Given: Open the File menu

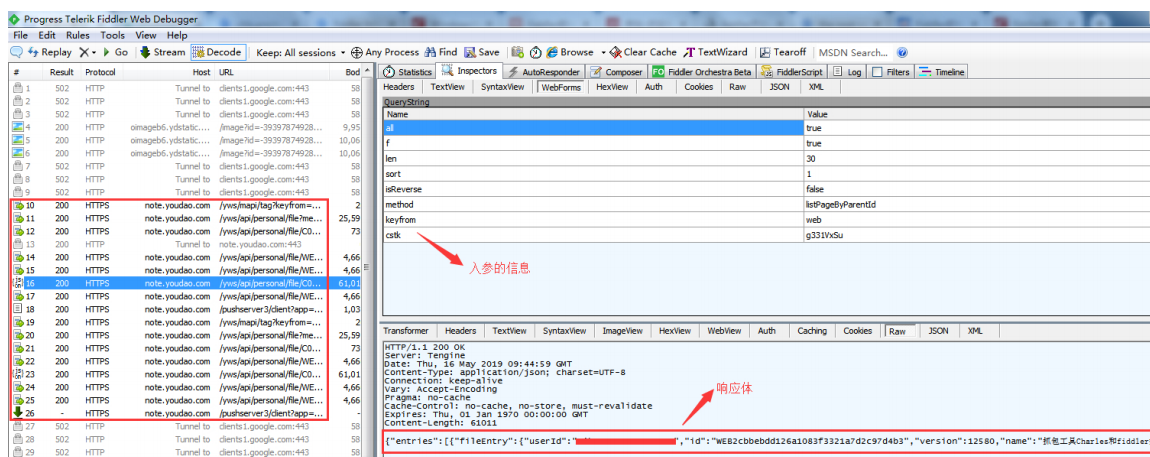Looking at the screenshot, I should [x=21, y=35].
